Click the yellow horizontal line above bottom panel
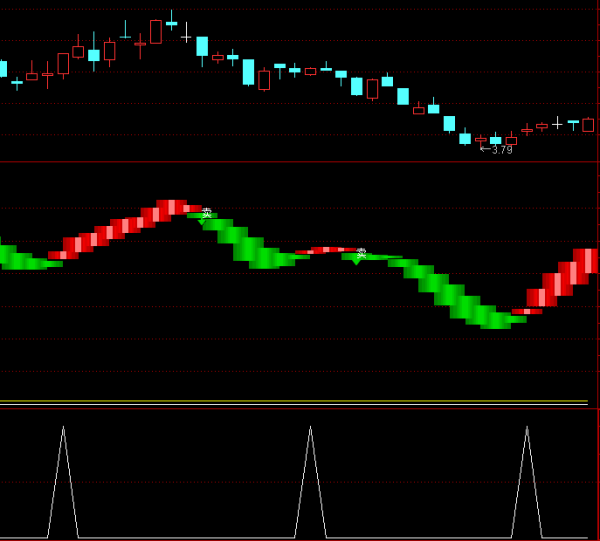 click(x=300, y=401)
